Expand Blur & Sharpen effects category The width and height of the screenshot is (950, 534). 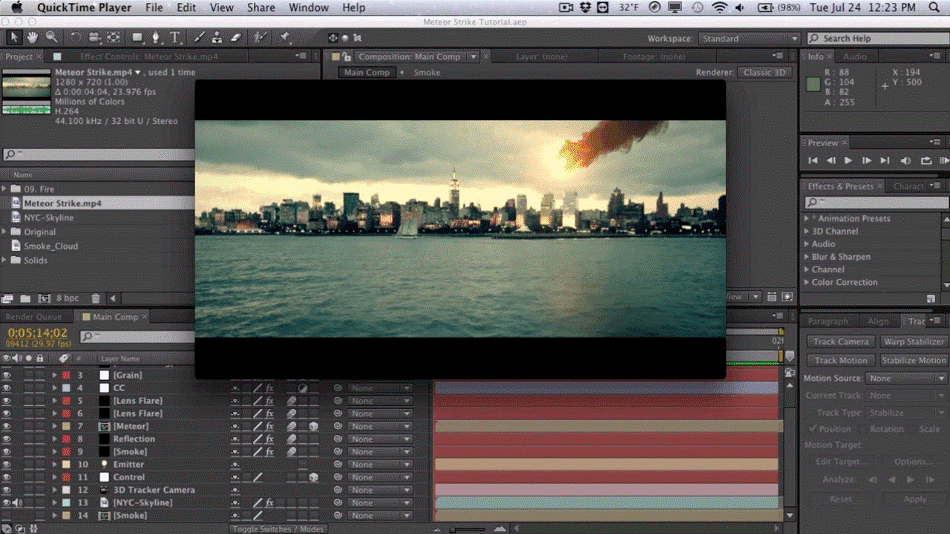click(806, 256)
